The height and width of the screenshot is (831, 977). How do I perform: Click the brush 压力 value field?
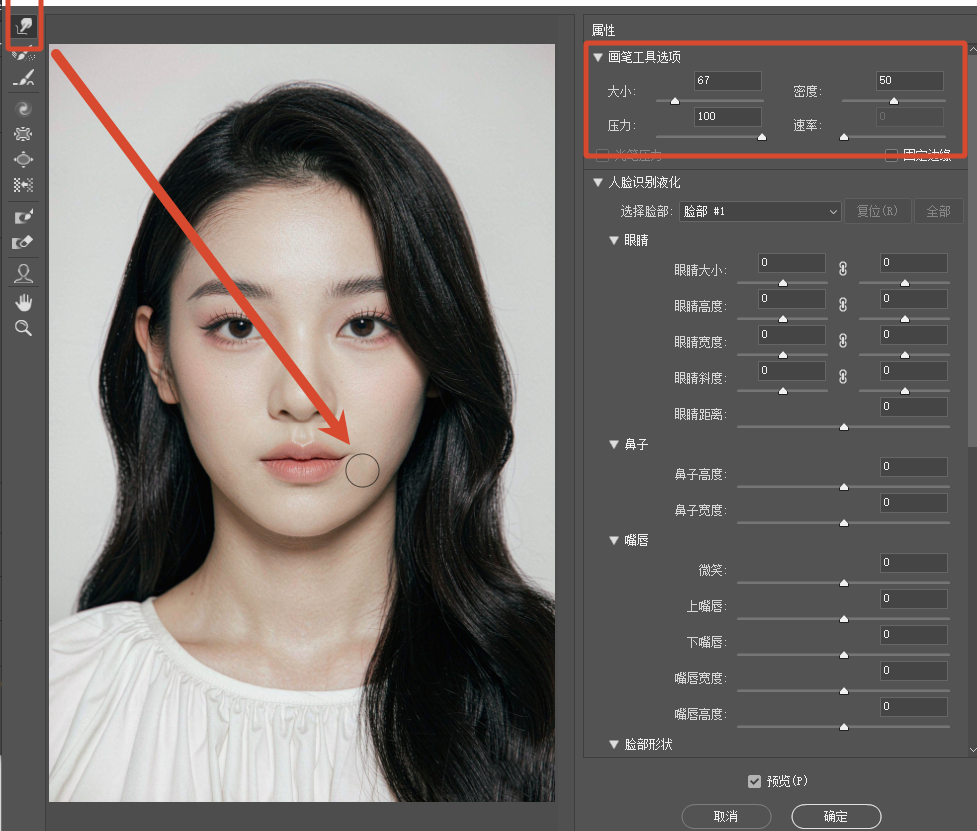coord(728,116)
